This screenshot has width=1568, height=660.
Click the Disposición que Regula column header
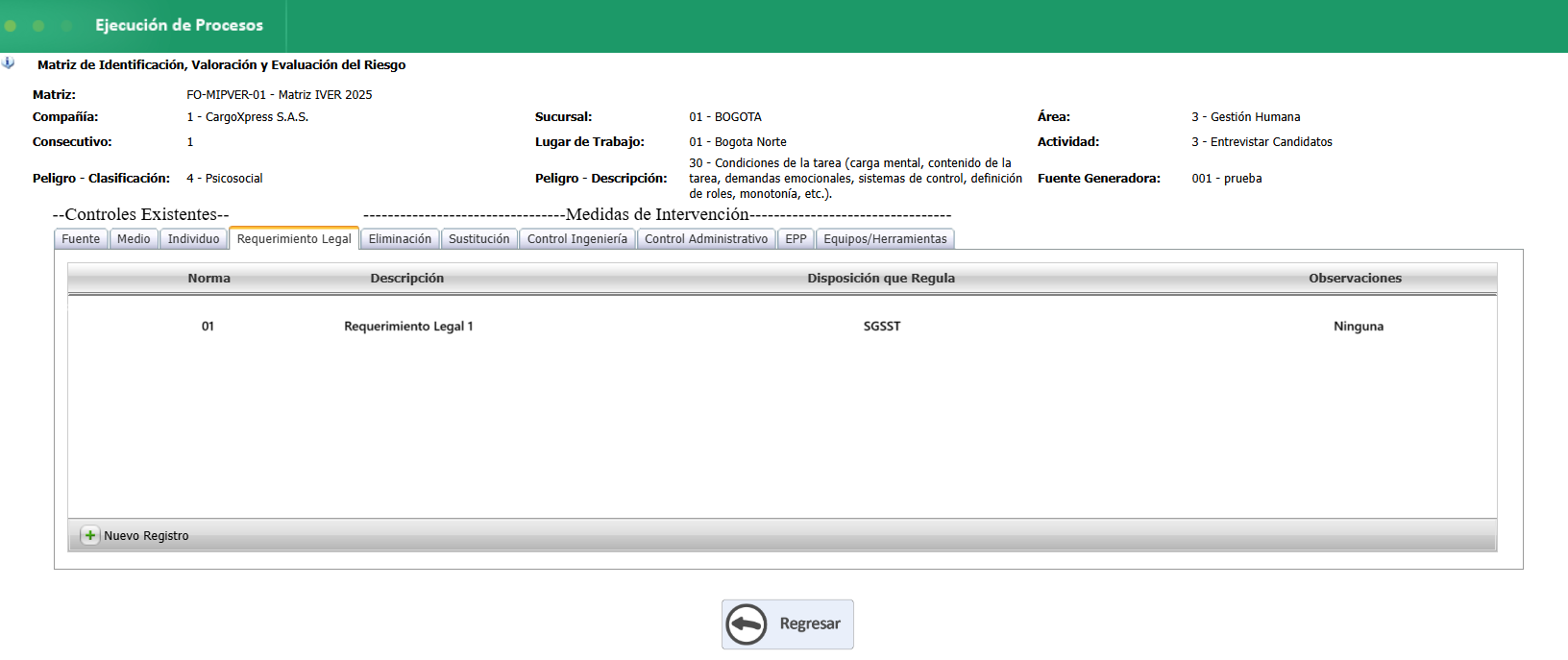tap(881, 279)
